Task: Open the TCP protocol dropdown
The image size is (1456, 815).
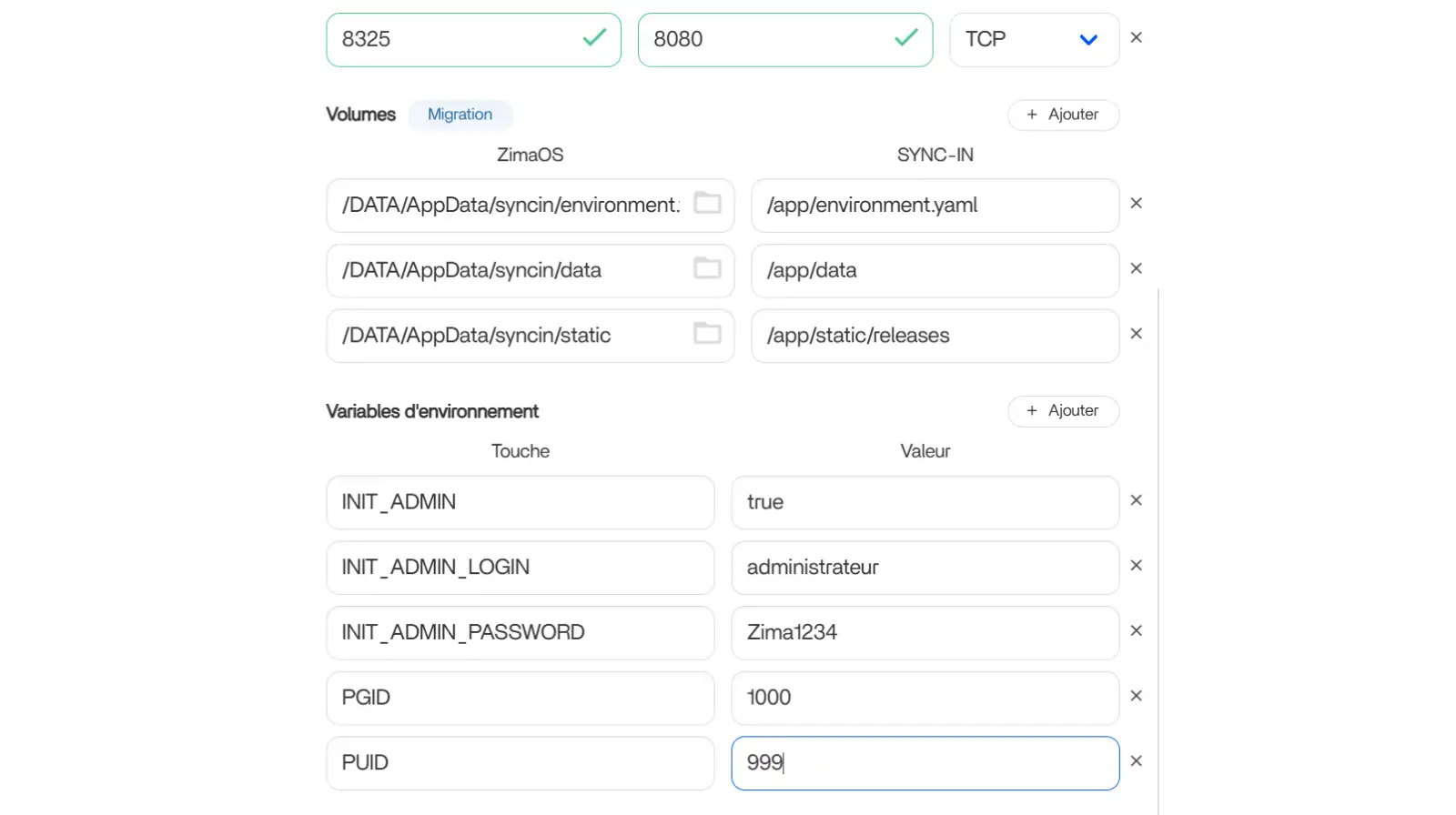Action: [1034, 40]
